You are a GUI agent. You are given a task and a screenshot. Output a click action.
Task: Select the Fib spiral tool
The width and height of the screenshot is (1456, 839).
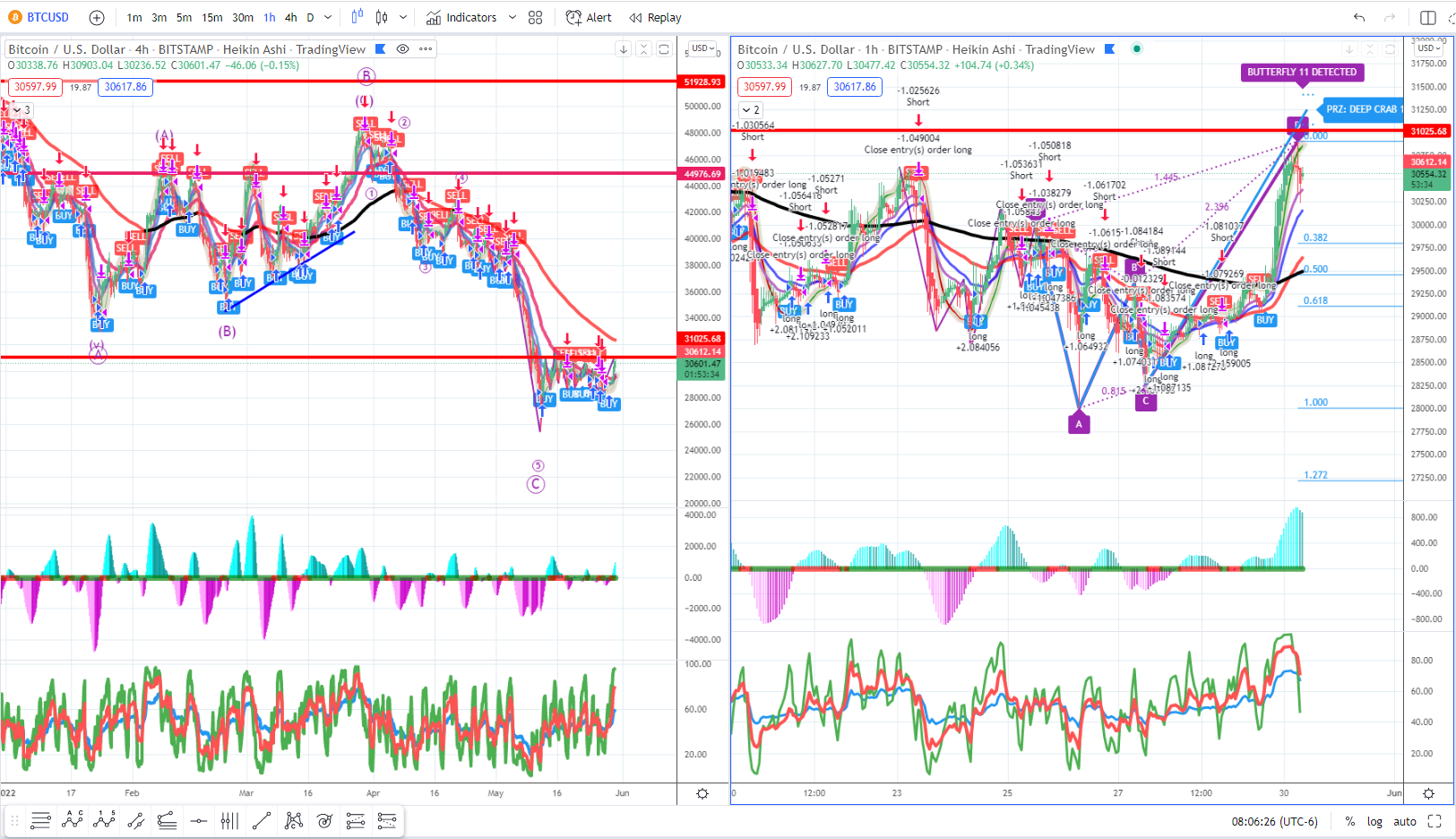coord(324,820)
